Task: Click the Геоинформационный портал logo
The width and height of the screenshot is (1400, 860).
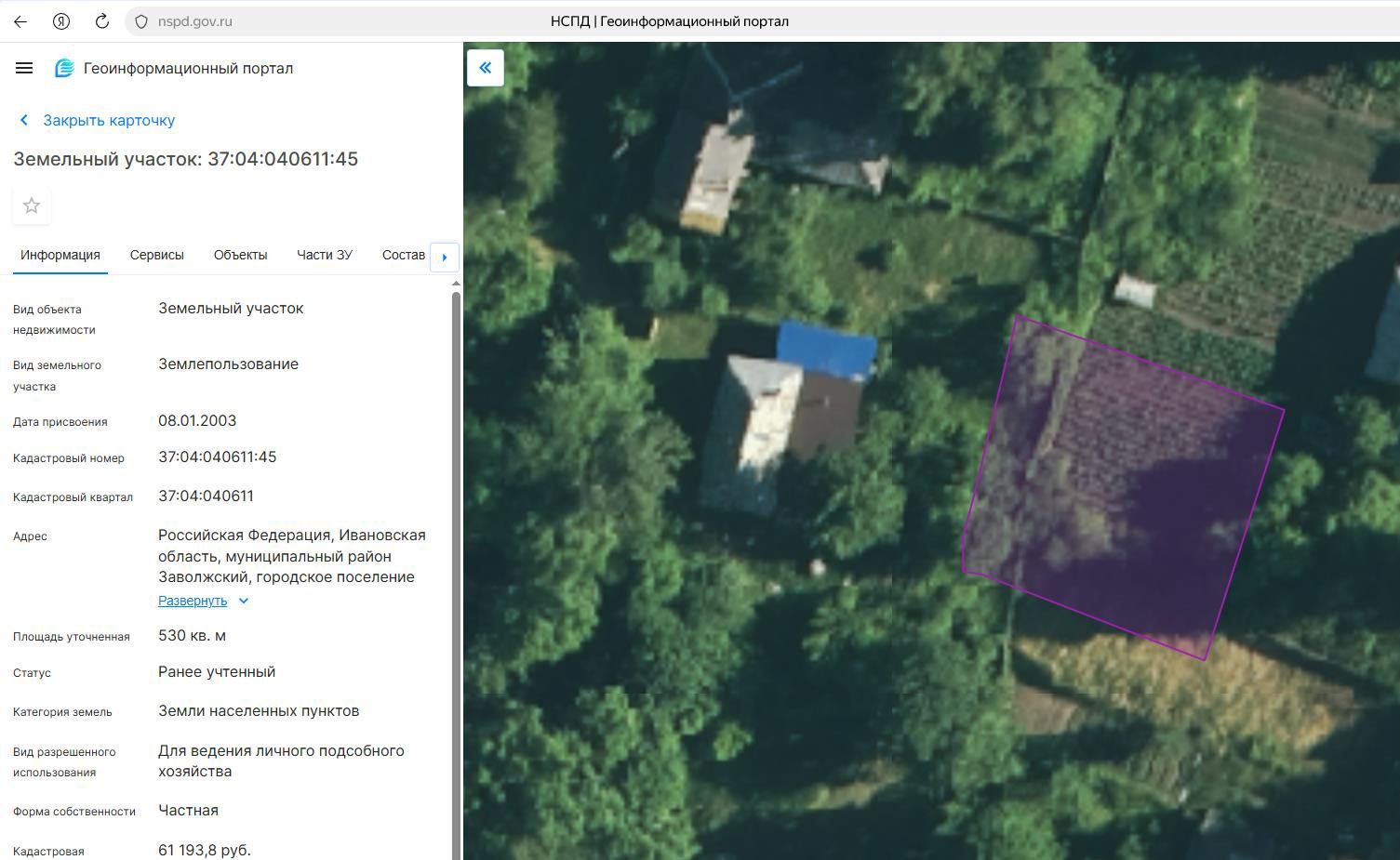Action: [175, 68]
